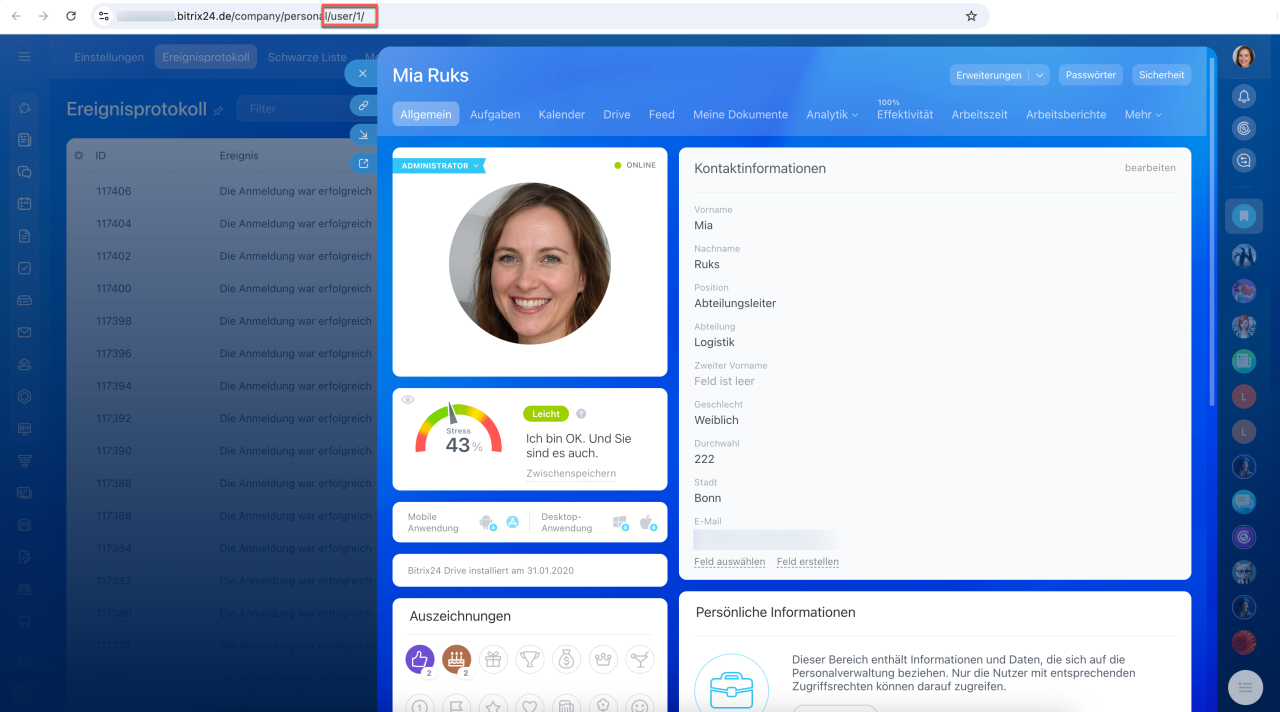Bookmark the page with the star icon

pyautogui.click(x=971, y=16)
